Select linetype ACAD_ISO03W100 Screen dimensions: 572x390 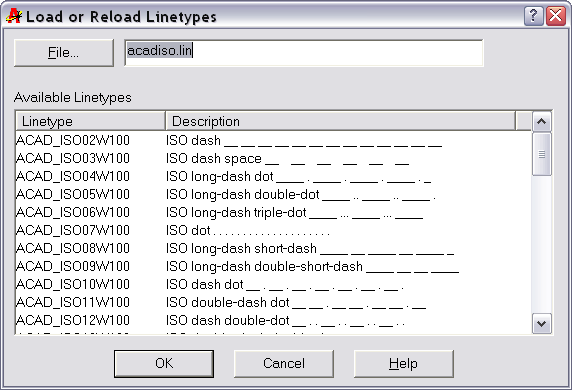click(73, 158)
